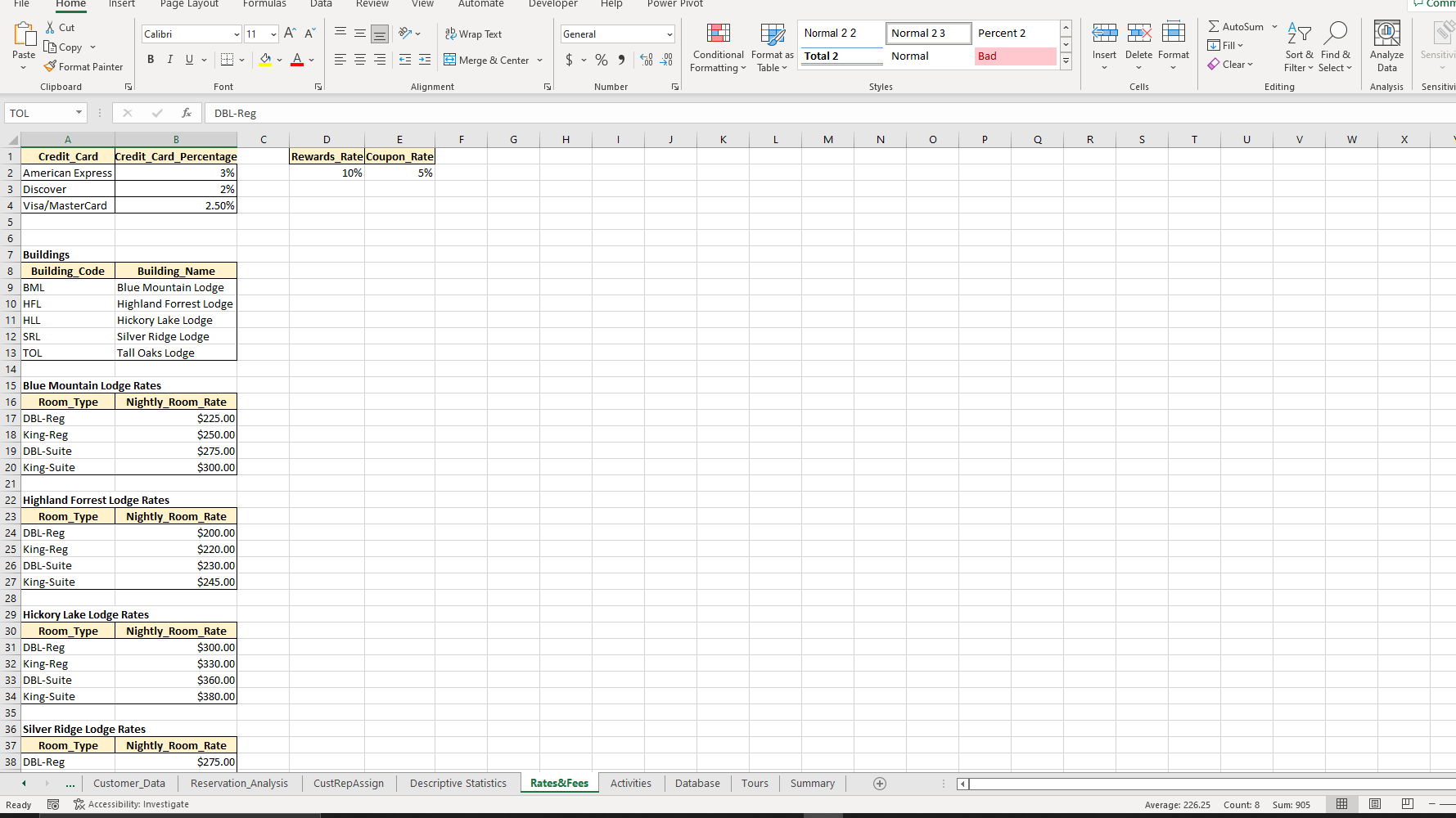This screenshot has height=818, width=1456.
Task: Click Increase Decimal icon
Action: [x=647, y=60]
